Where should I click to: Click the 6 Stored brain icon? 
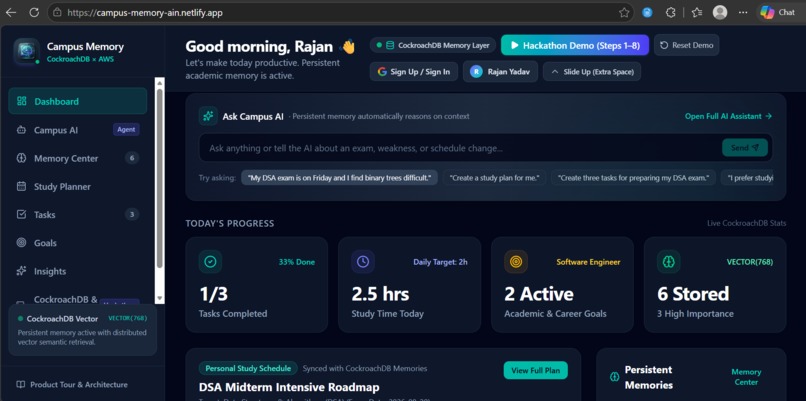669,262
